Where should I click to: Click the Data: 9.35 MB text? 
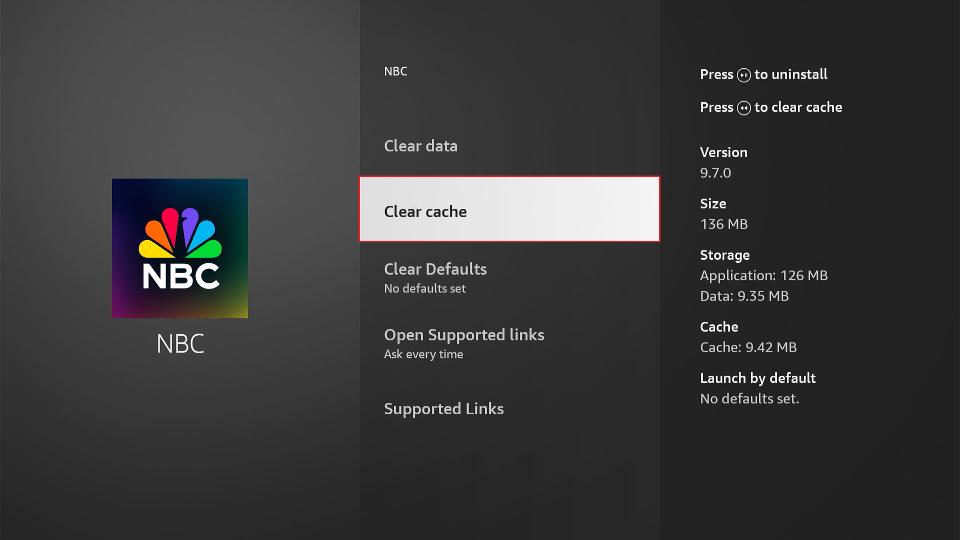coord(744,296)
